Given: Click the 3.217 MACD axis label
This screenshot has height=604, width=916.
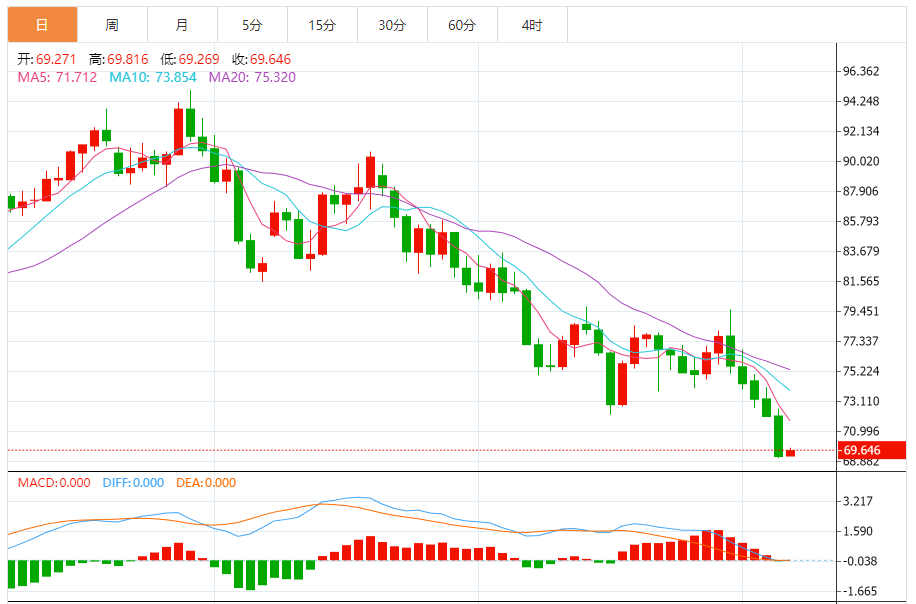Looking at the screenshot, I should 858,501.
